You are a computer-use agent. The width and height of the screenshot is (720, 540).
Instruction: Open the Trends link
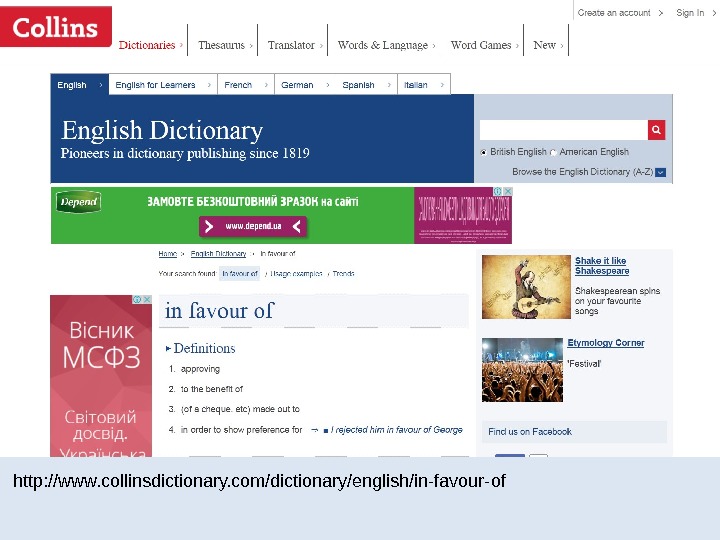343,274
